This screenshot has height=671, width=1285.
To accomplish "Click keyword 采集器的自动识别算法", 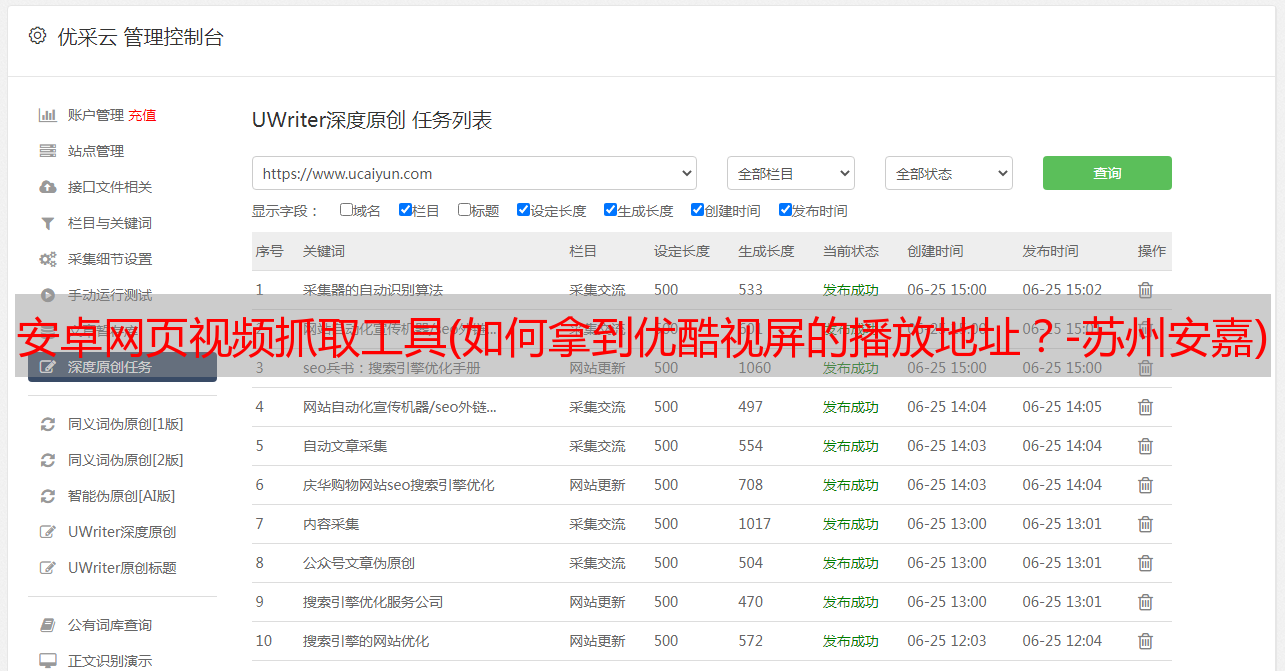I will pos(373,290).
